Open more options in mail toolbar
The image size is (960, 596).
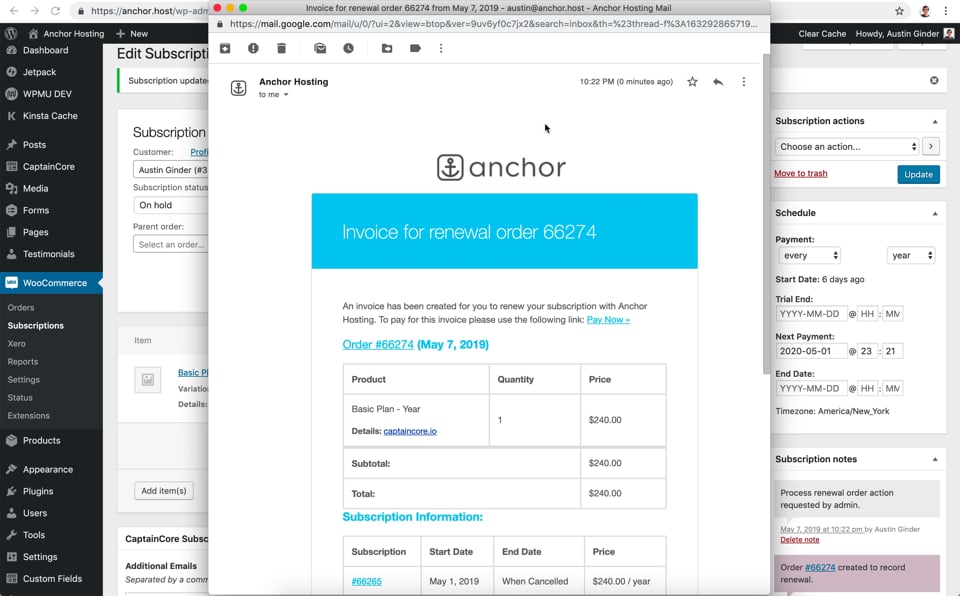coord(441,48)
